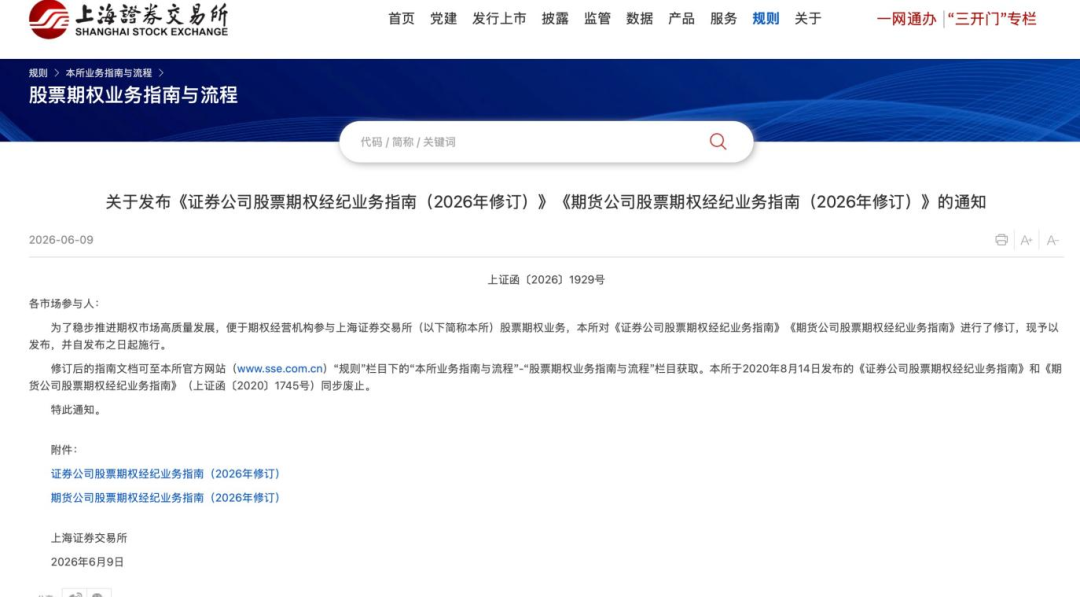Open the 披露 menu item
The height and width of the screenshot is (597, 1080).
(x=555, y=19)
